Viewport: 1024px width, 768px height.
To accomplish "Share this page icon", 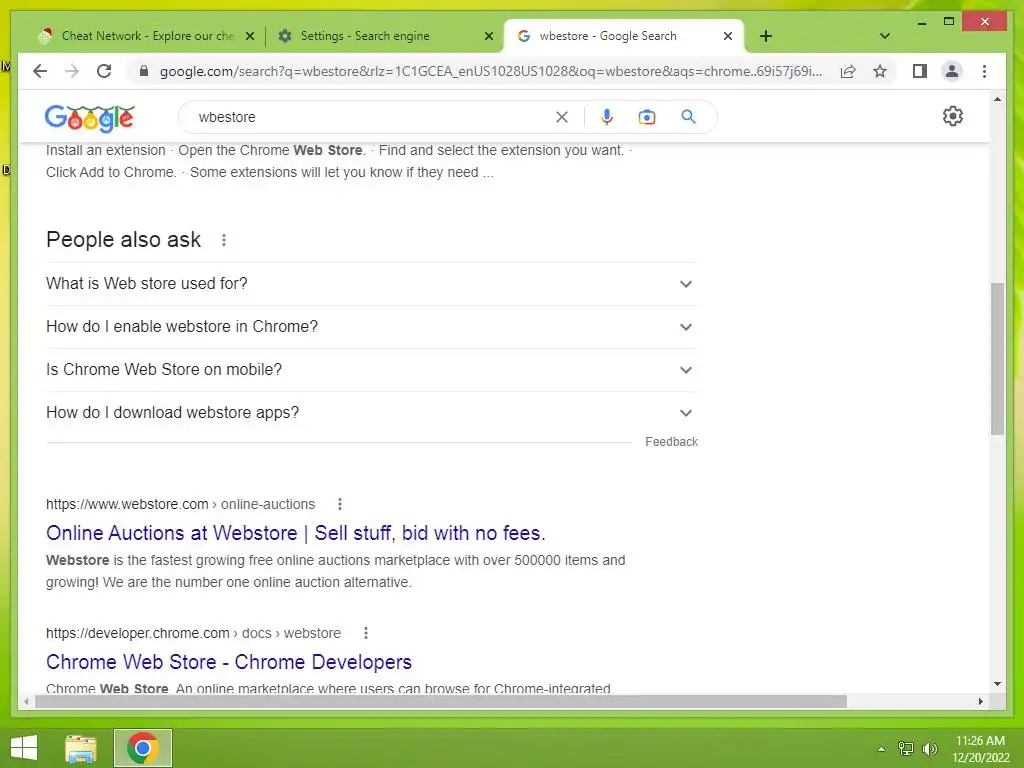I will coord(848,71).
